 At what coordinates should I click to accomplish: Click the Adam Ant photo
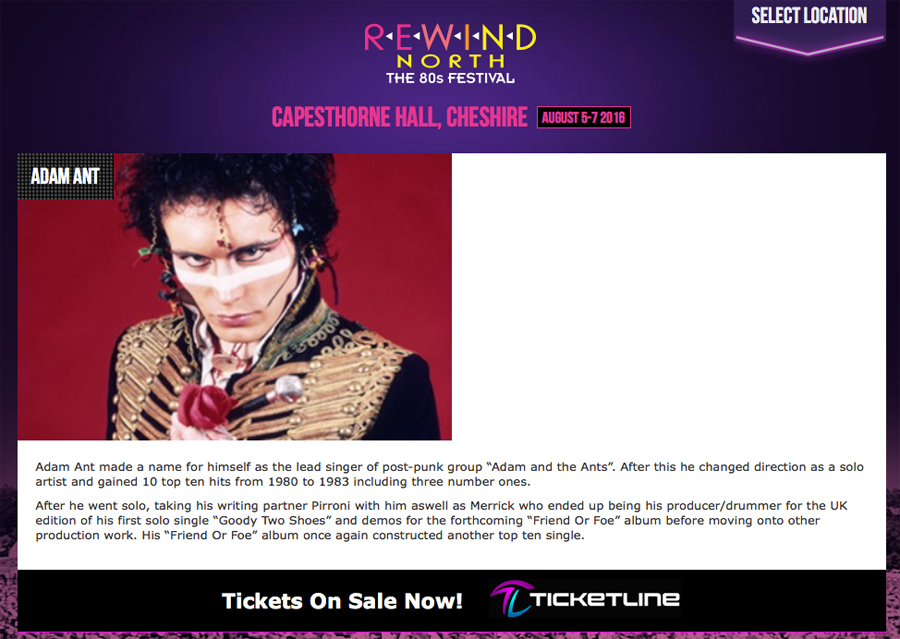[235, 296]
